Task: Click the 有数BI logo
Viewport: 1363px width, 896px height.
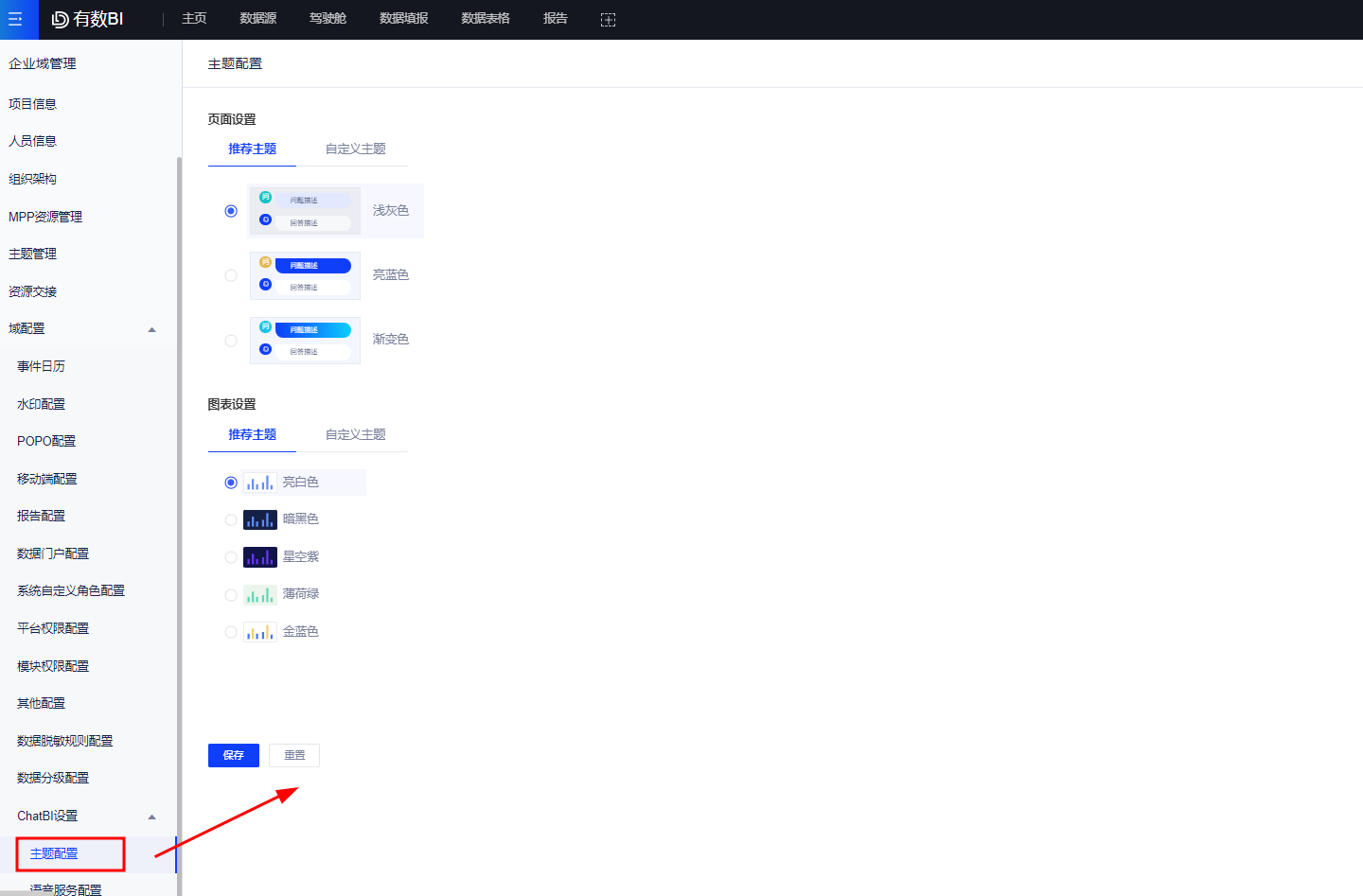Action: pyautogui.click(x=87, y=19)
